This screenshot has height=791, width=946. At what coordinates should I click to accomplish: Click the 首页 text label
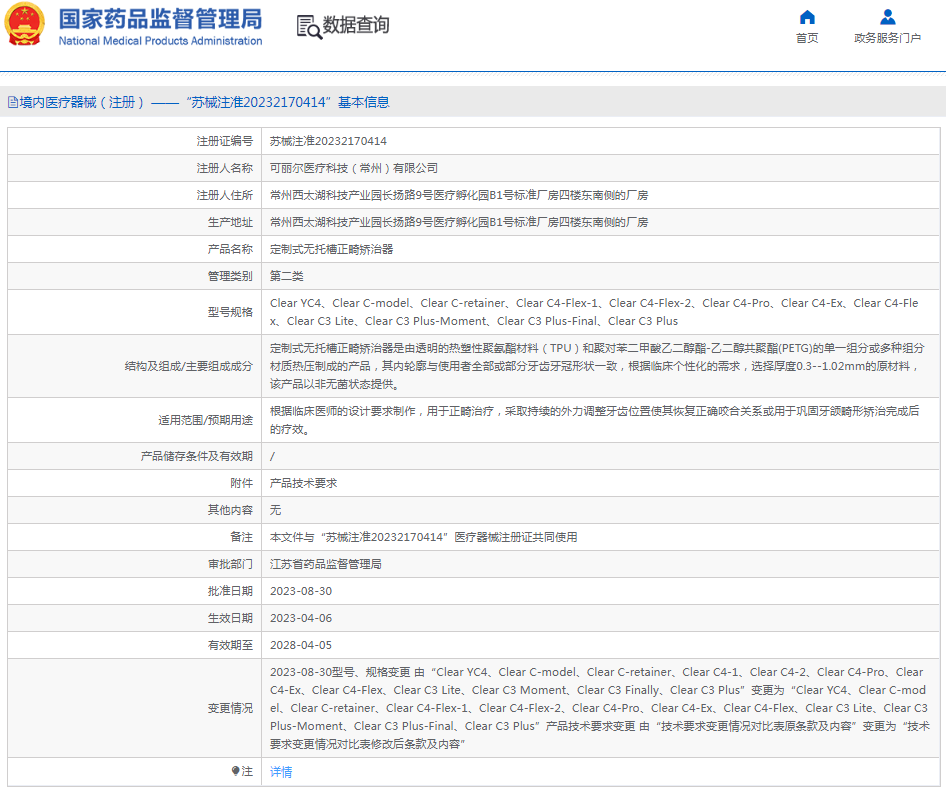807,38
